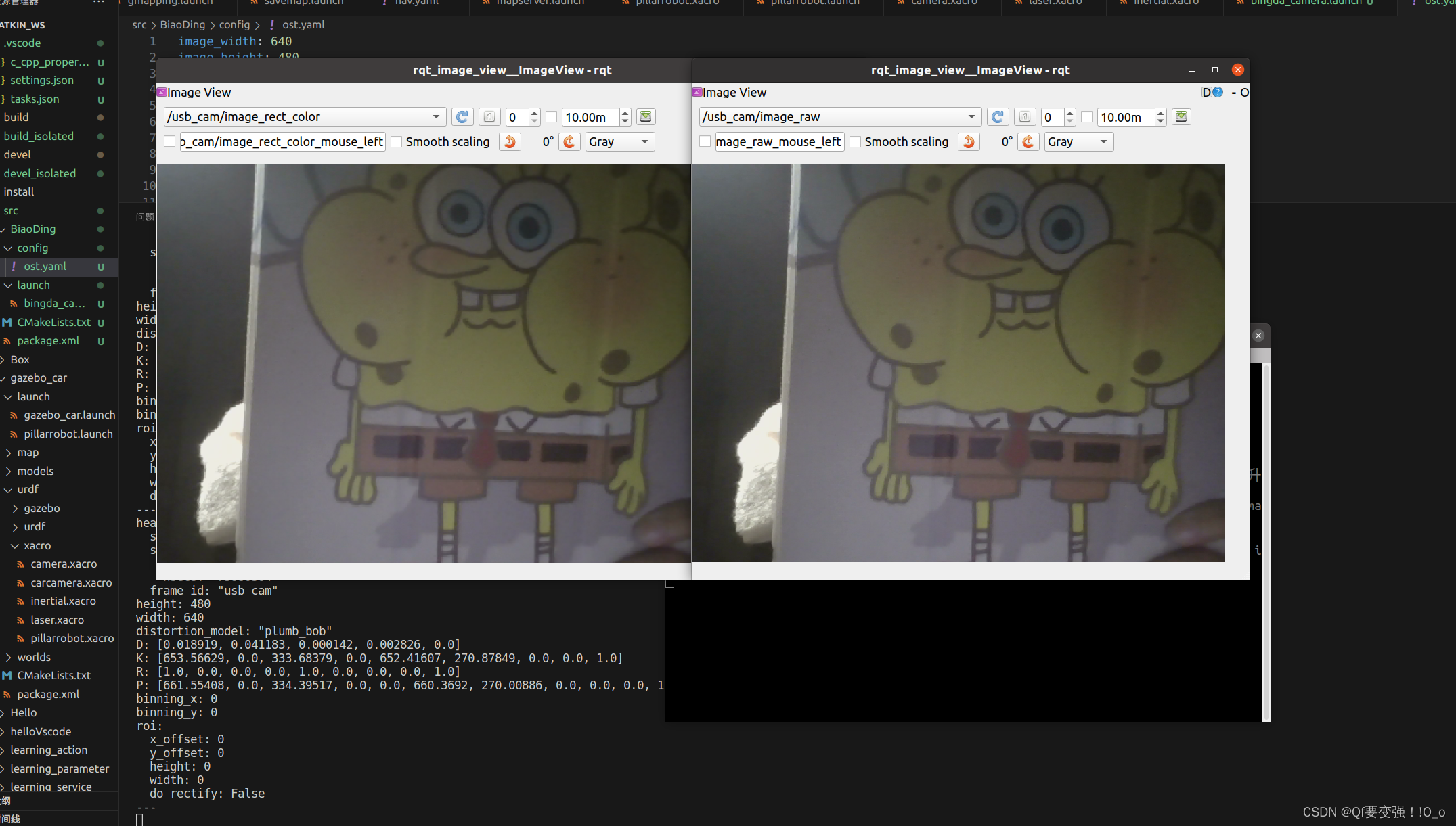Click the terminal panel vertical scrollbar
Screen dimensions: 1456x826
pyautogui.click(x=1266, y=541)
